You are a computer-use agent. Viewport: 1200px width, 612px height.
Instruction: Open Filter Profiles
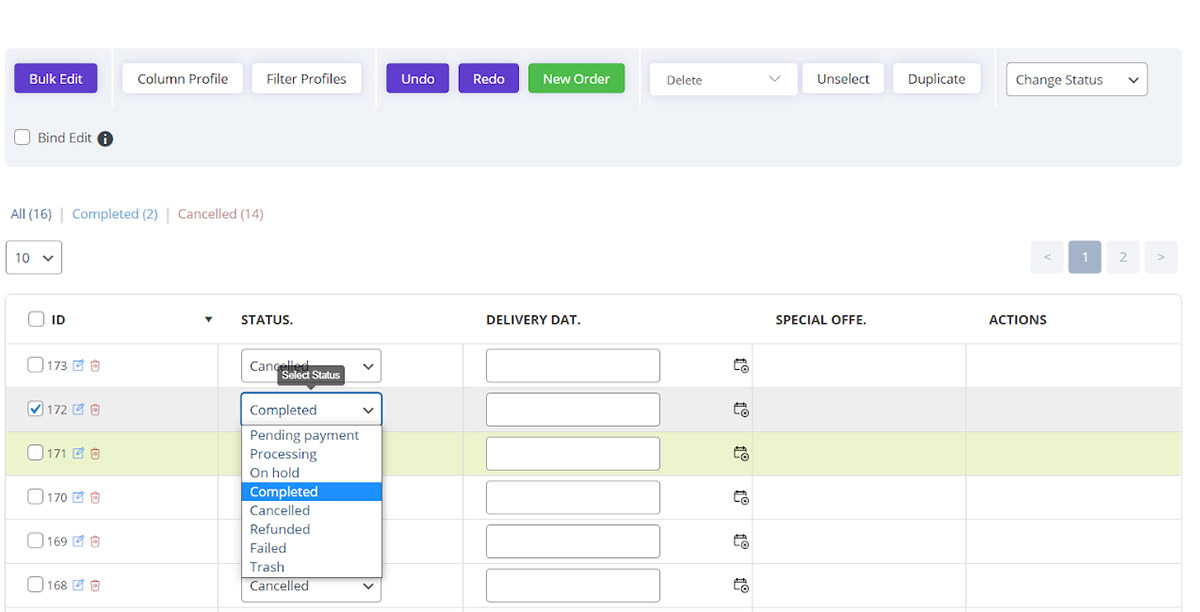[x=306, y=79]
